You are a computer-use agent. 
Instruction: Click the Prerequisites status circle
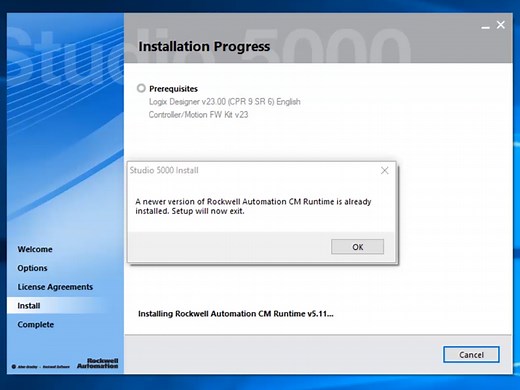pyautogui.click(x=141, y=88)
